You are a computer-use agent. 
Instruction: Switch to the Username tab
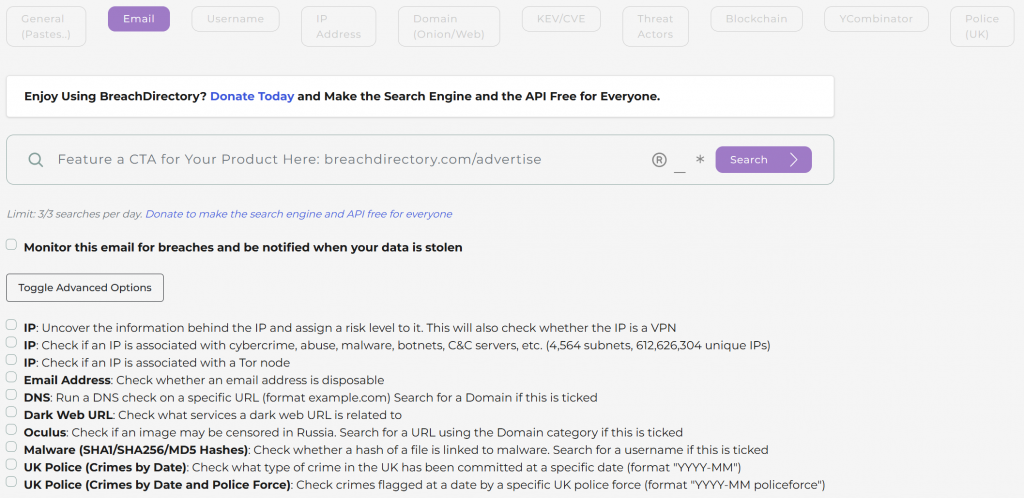point(235,19)
